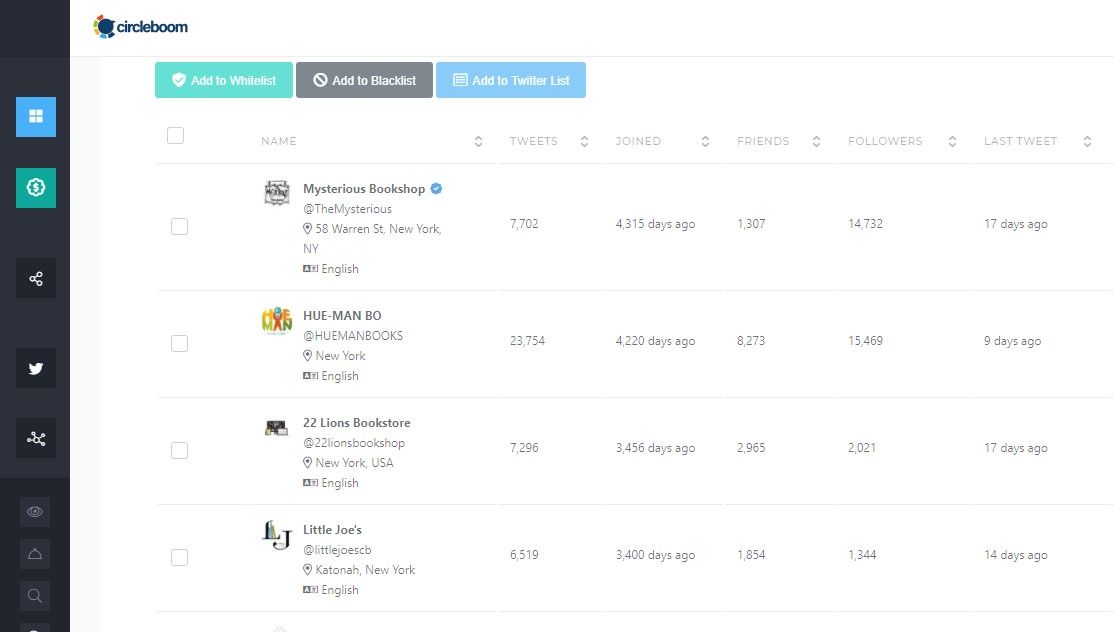Image resolution: width=1114 pixels, height=632 pixels.
Task: Click the 3,400 days ago value
Action: 655,555
